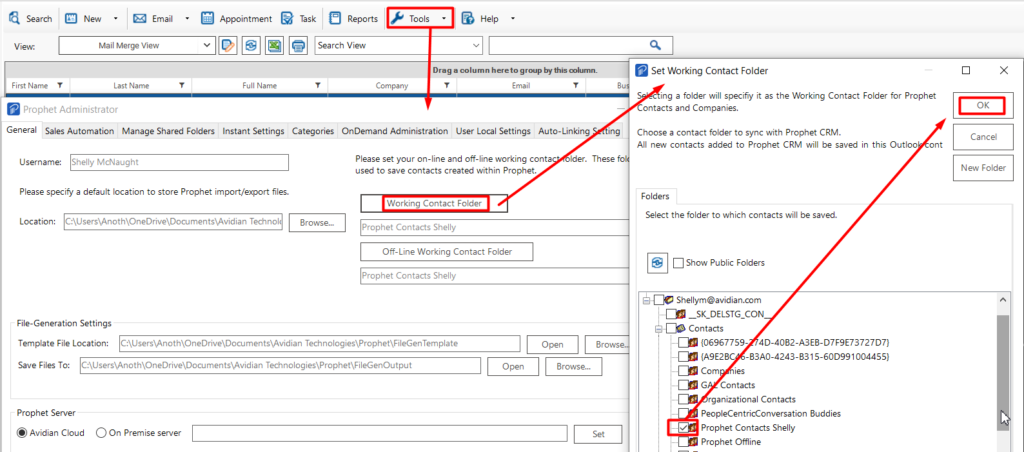Open the Email dropdown arrow

(x=187, y=18)
